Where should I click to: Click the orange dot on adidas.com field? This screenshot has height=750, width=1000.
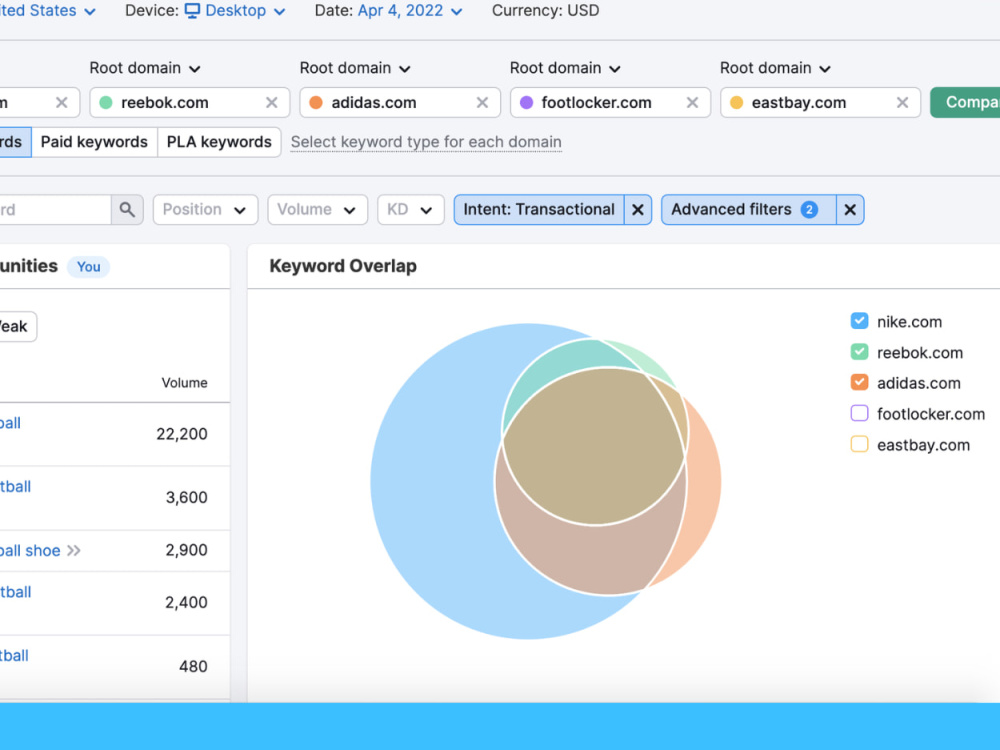[316, 103]
